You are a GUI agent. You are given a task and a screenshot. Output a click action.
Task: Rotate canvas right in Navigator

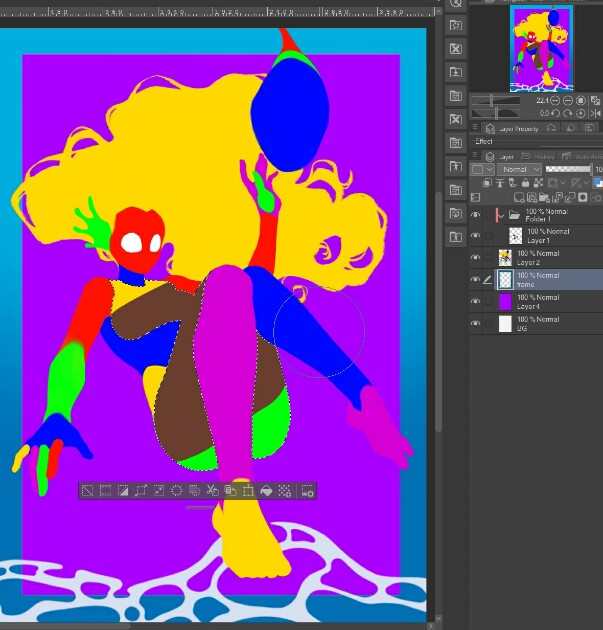568,113
